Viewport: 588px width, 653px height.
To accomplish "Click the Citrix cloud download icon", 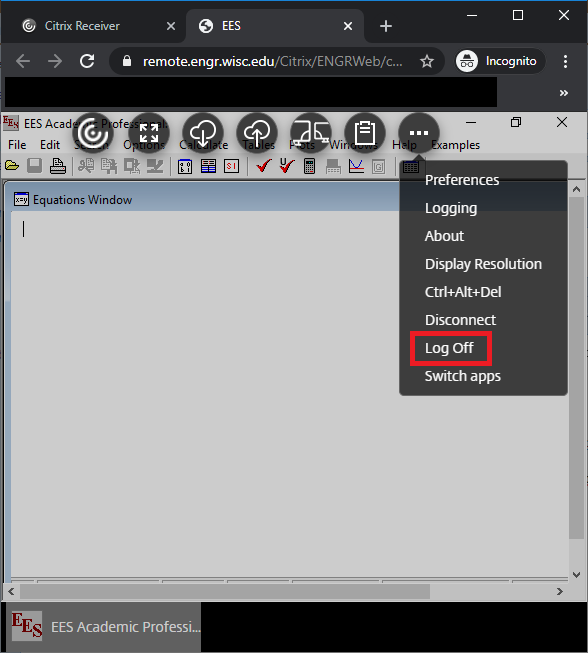I will (x=203, y=133).
